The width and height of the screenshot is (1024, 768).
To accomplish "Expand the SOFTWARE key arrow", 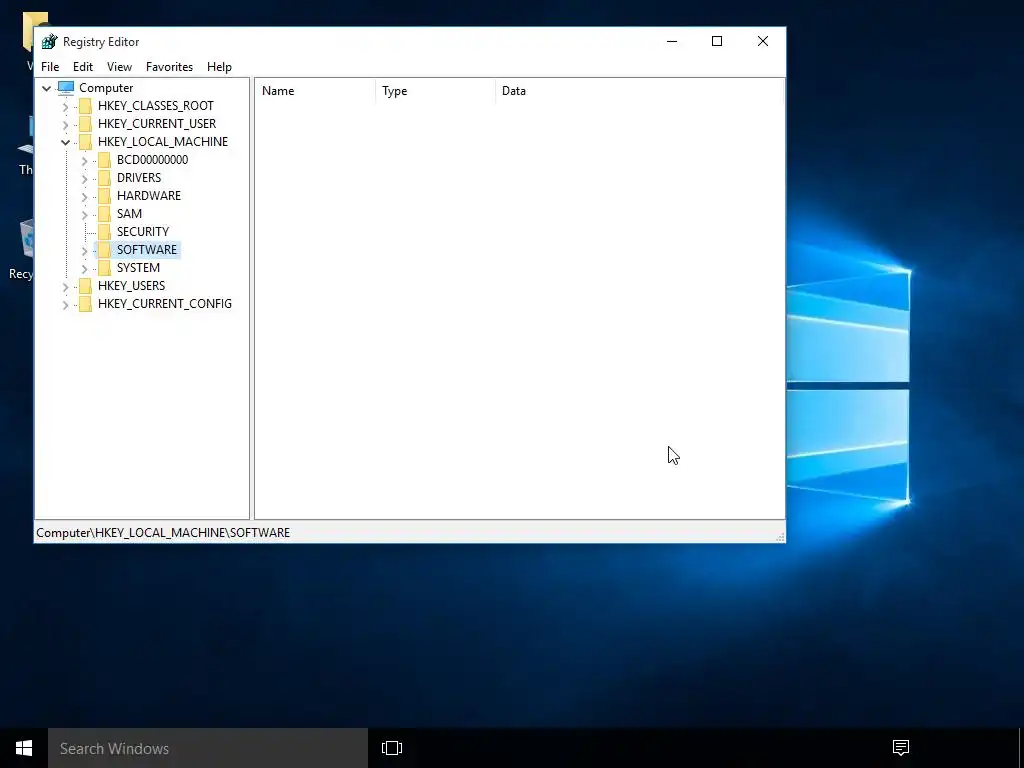I will tap(84, 251).
